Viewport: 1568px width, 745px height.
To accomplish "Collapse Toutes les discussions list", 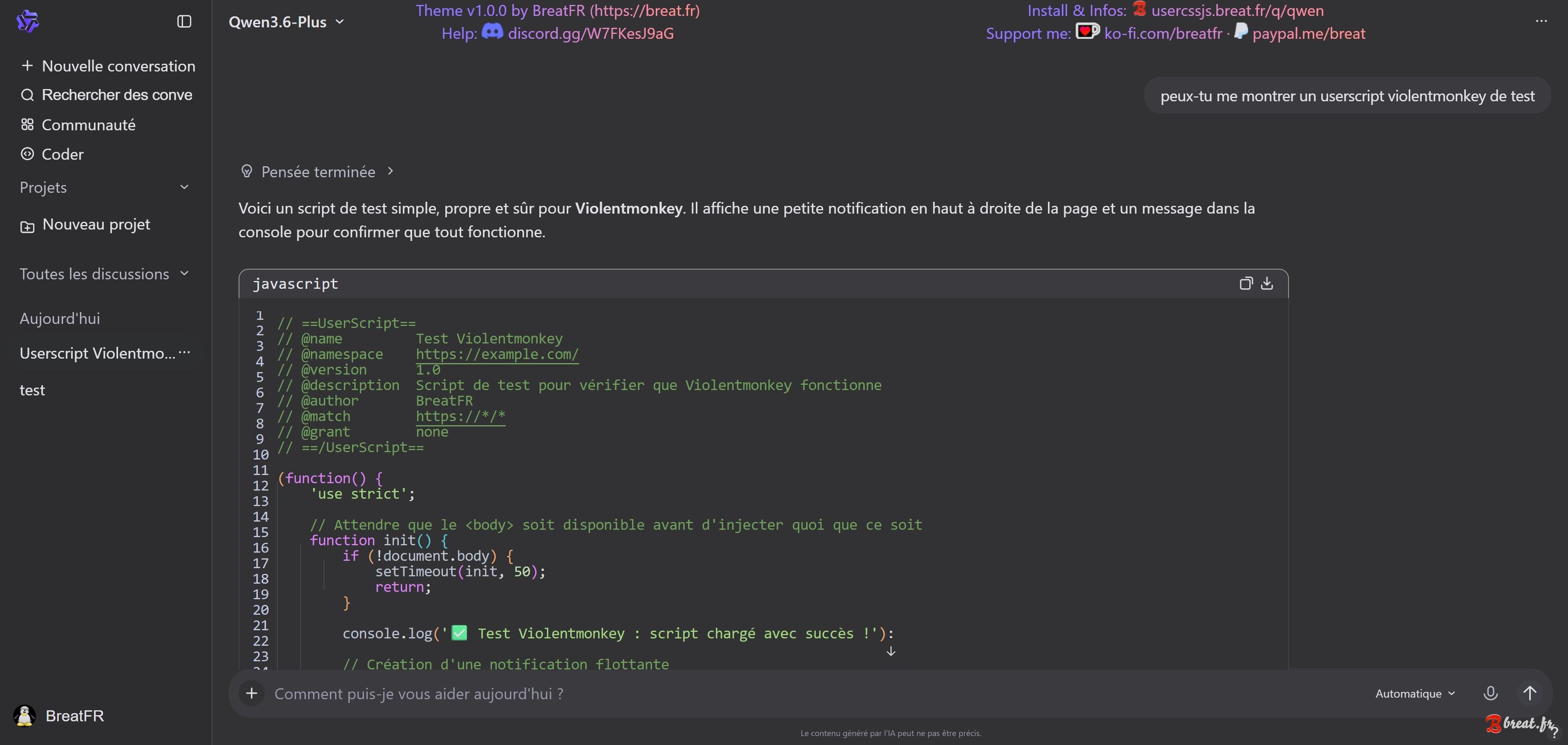I will [184, 273].
